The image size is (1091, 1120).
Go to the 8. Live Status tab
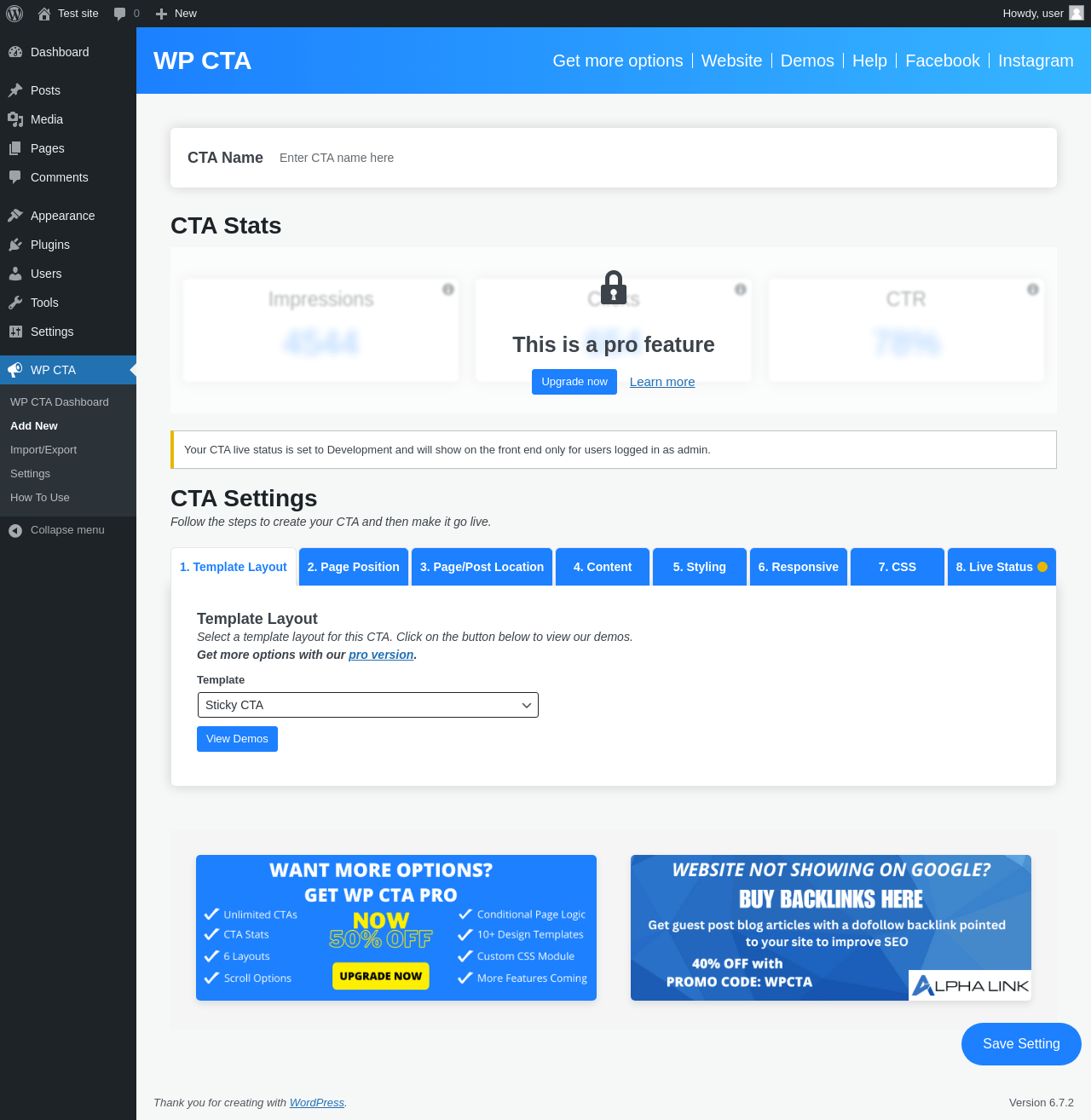click(x=1002, y=567)
